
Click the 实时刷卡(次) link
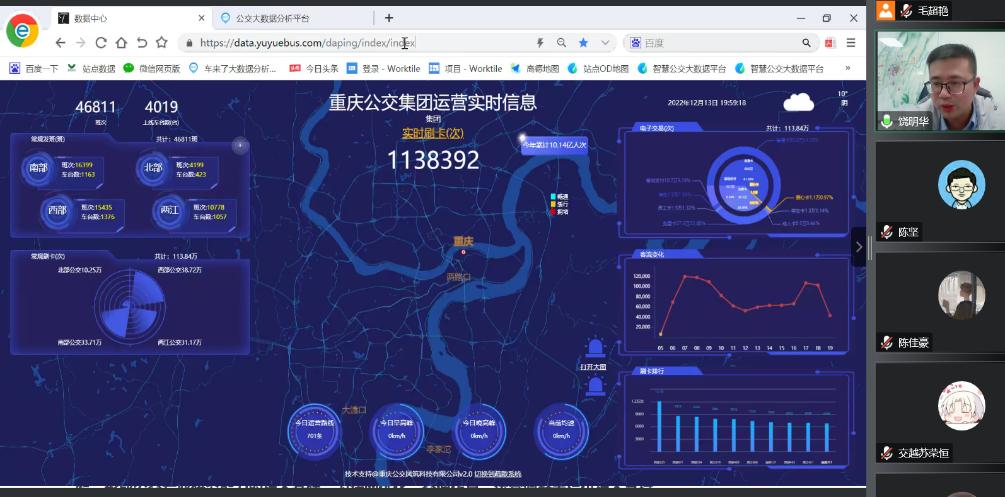pos(432,133)
